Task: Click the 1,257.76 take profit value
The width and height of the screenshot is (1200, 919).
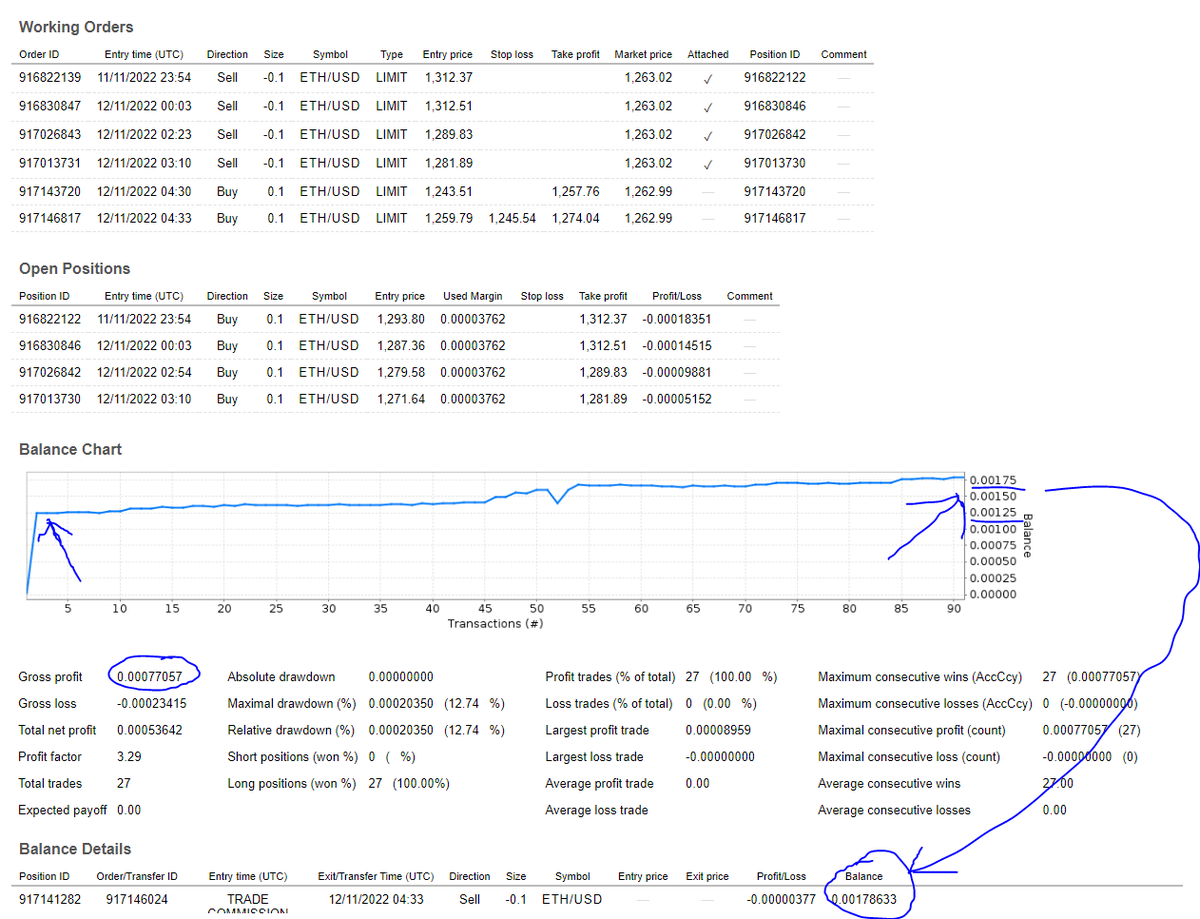Action: [575, 191]
